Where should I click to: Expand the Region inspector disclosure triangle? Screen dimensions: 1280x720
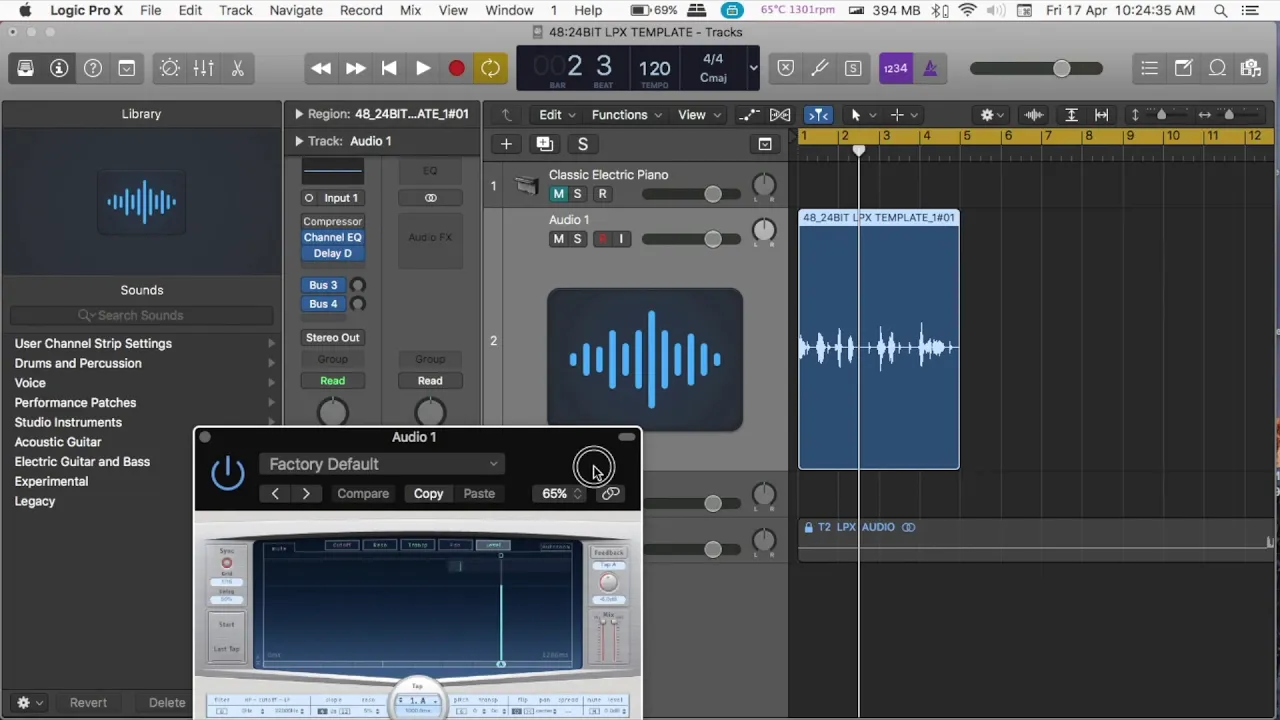[x=298, y=114]
